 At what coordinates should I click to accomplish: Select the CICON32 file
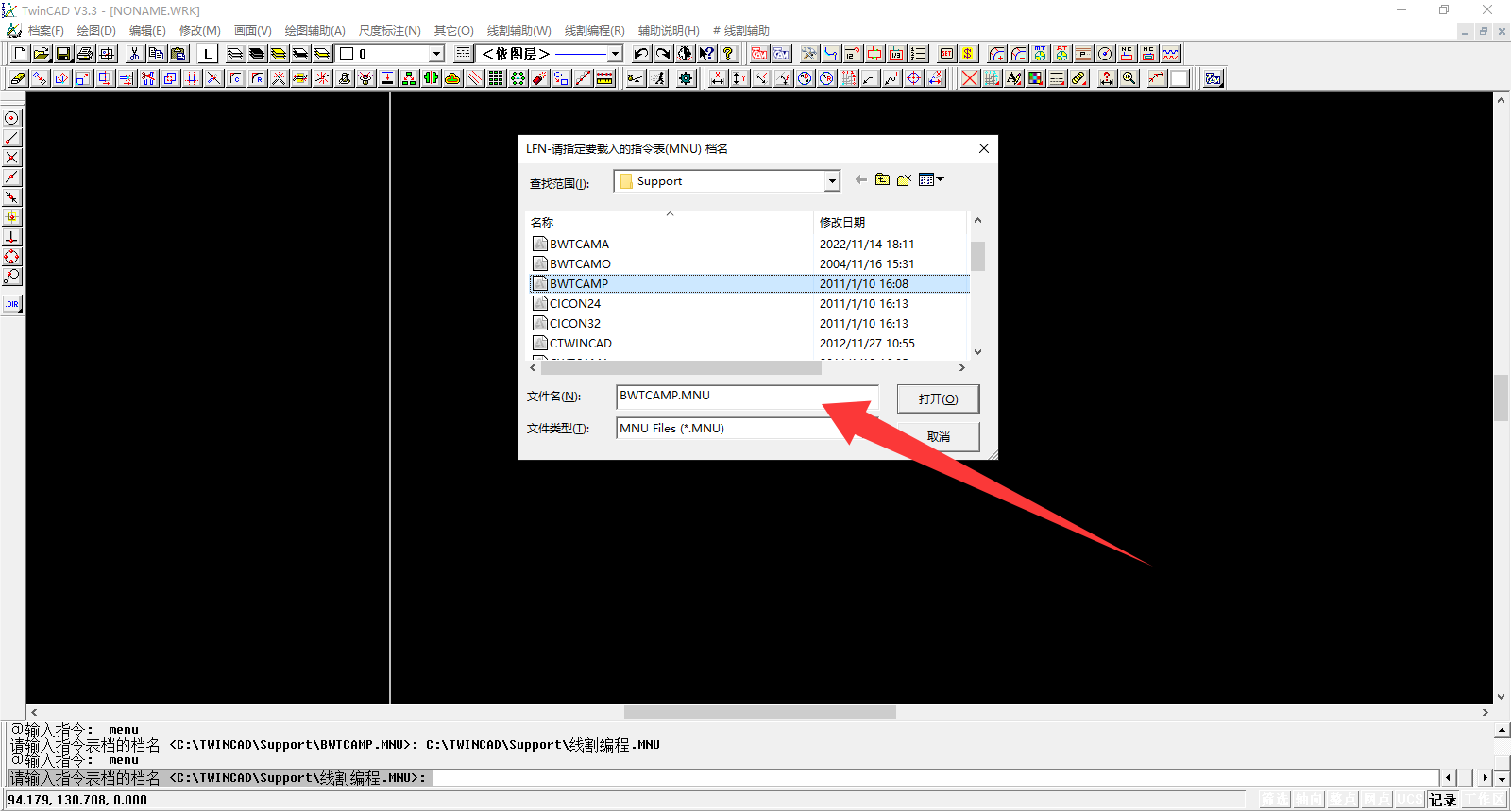[574, 323]
